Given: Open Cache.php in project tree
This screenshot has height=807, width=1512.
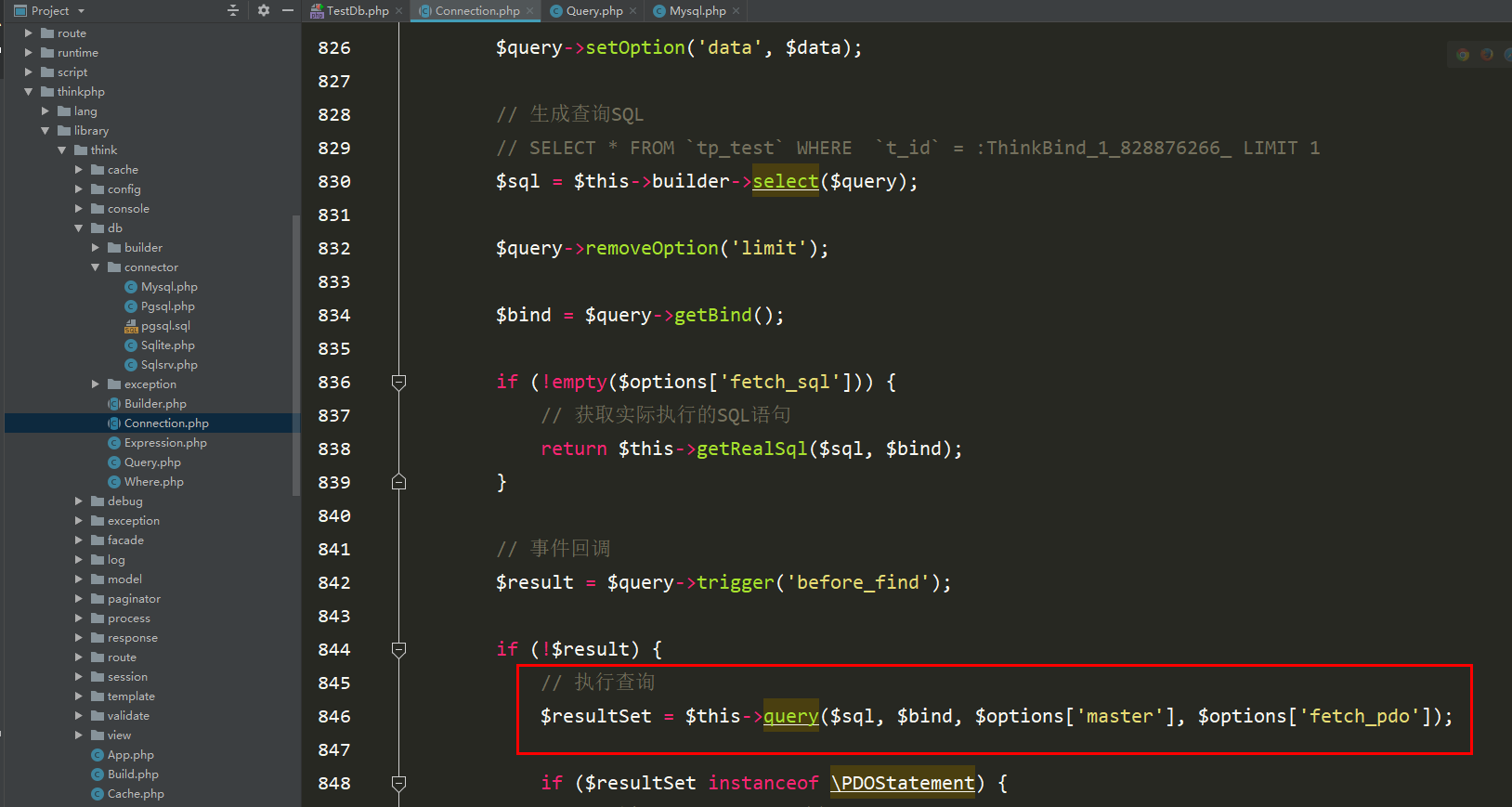Looking at the screenshot, I should 136,794.
